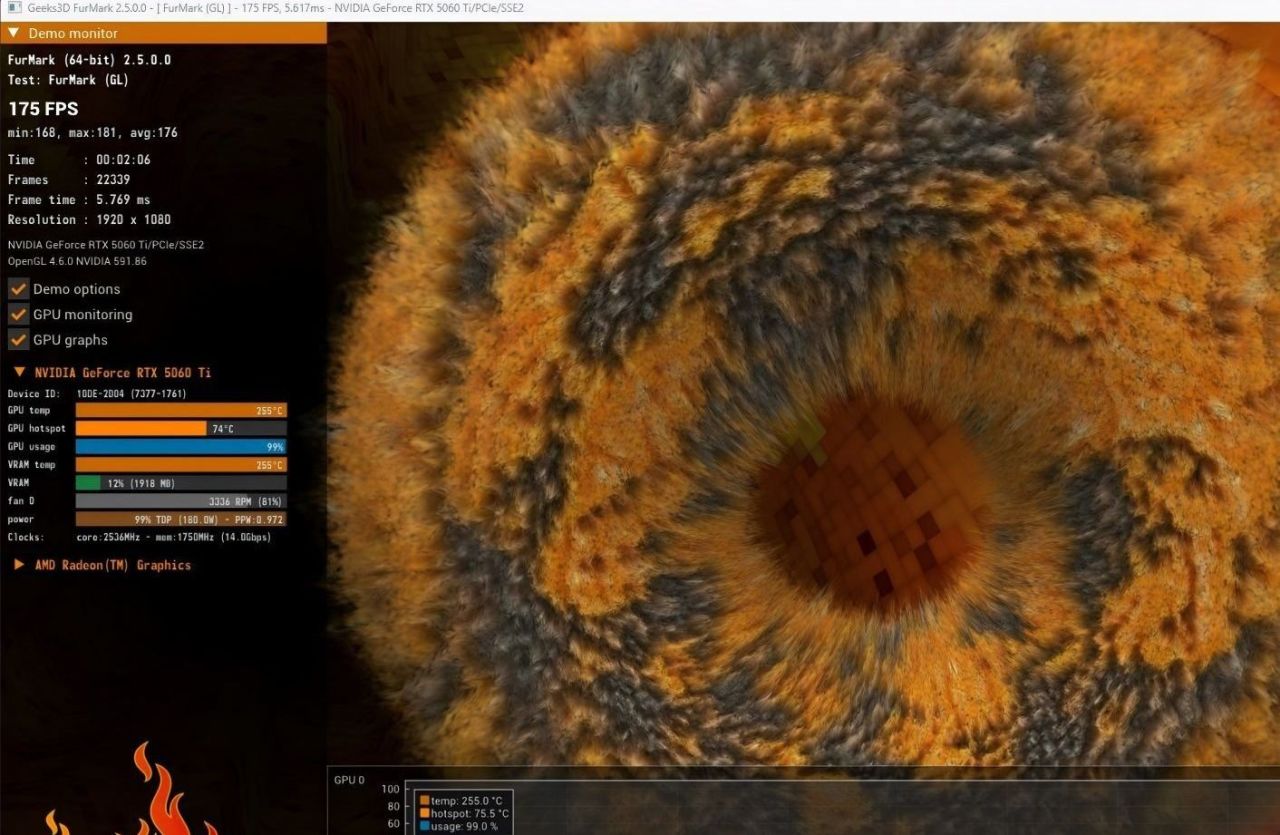The height and width of the screenshot is (835, 1280).
Task: Collapse the NVIDIA GeForce RTX 5060 Ti section
Action: [18, 373]
